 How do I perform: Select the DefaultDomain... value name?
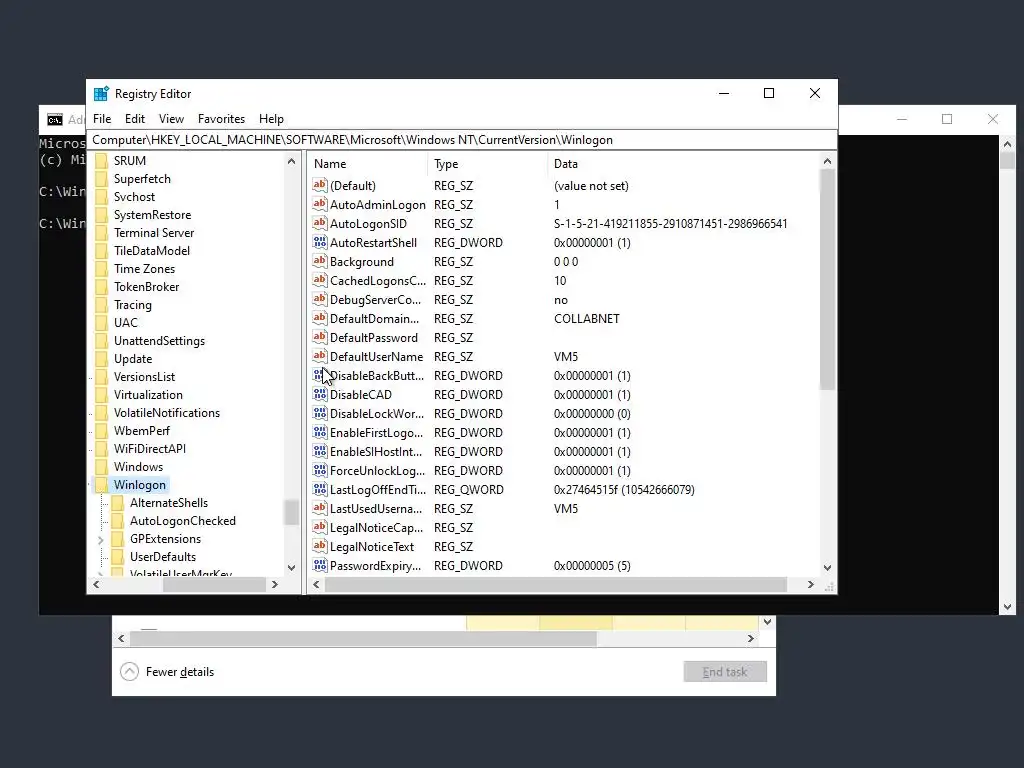tap(374, 319)
